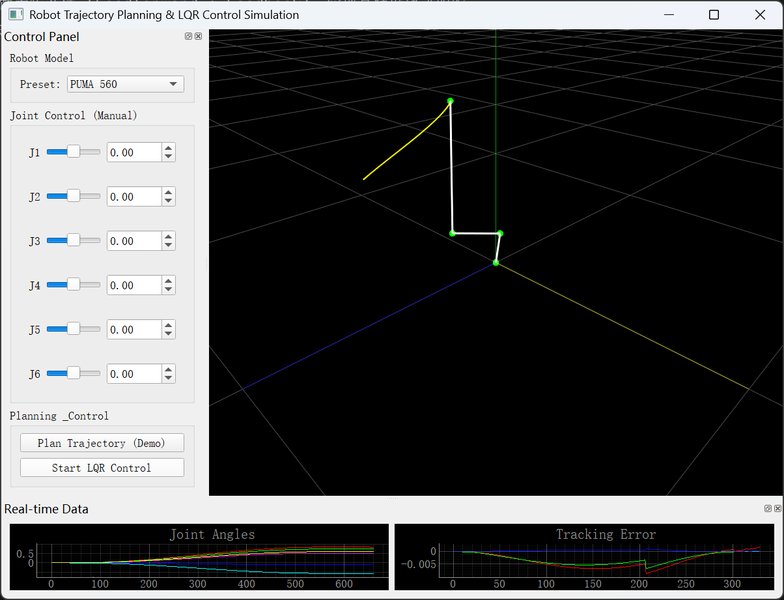Click the application icon in title bar
The width and height of the screenshot is (784, 600).
click(x=15, y=15)
